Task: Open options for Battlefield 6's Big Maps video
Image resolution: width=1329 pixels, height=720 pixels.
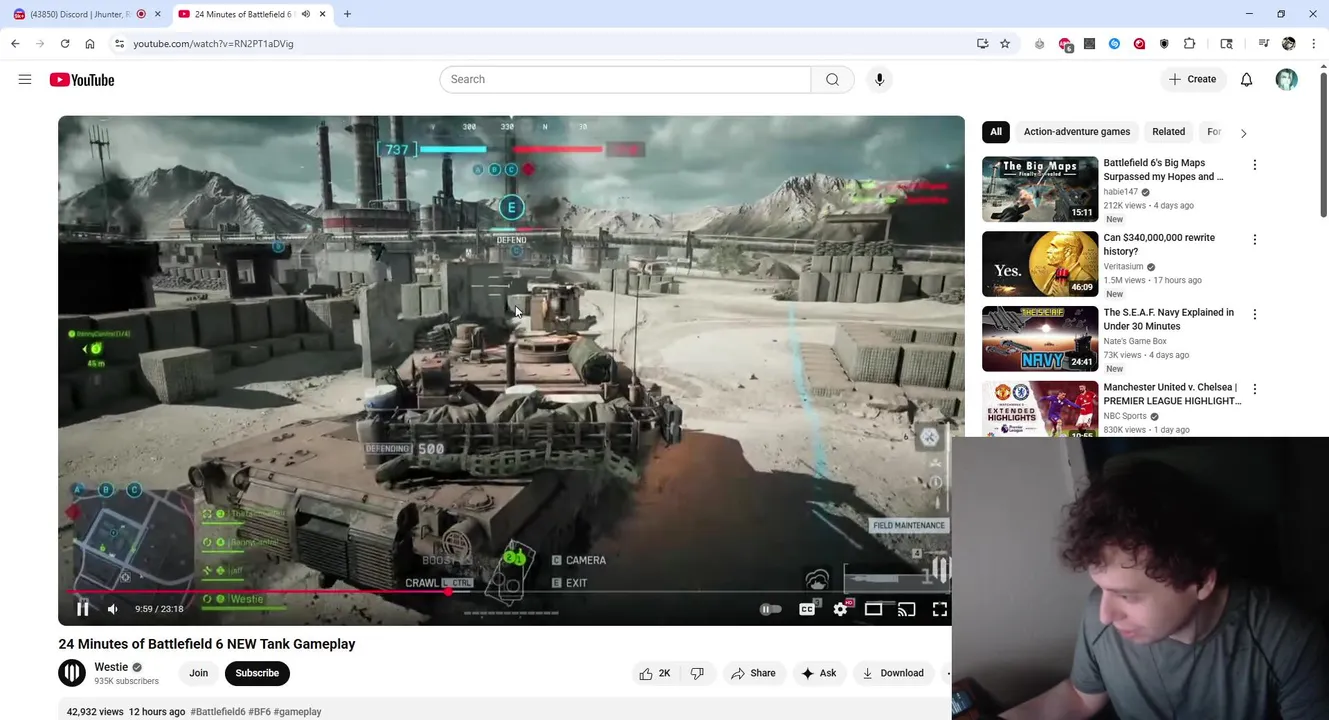Action: pos(1255,165)
